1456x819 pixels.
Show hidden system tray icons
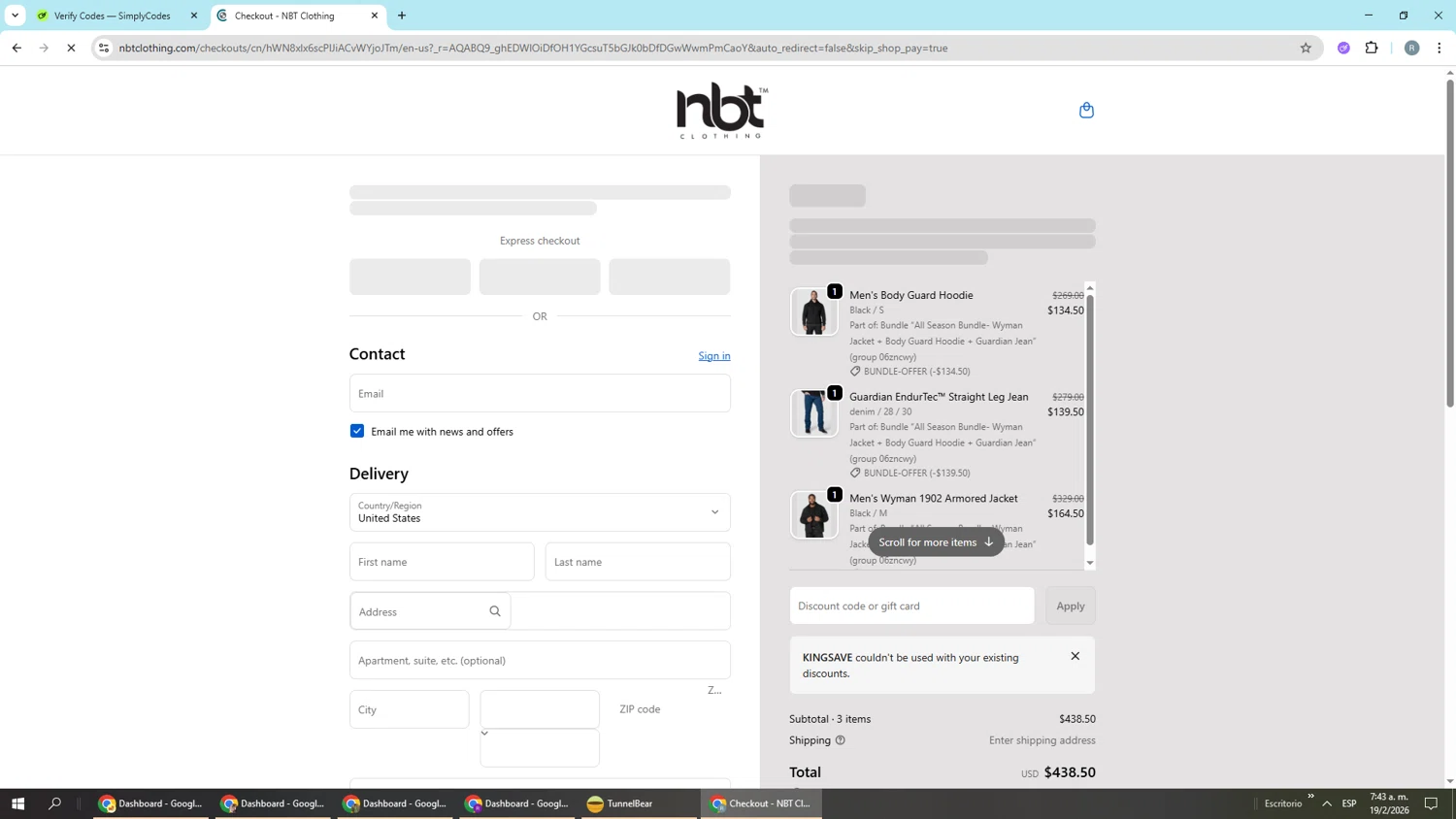click(1327, 803)
